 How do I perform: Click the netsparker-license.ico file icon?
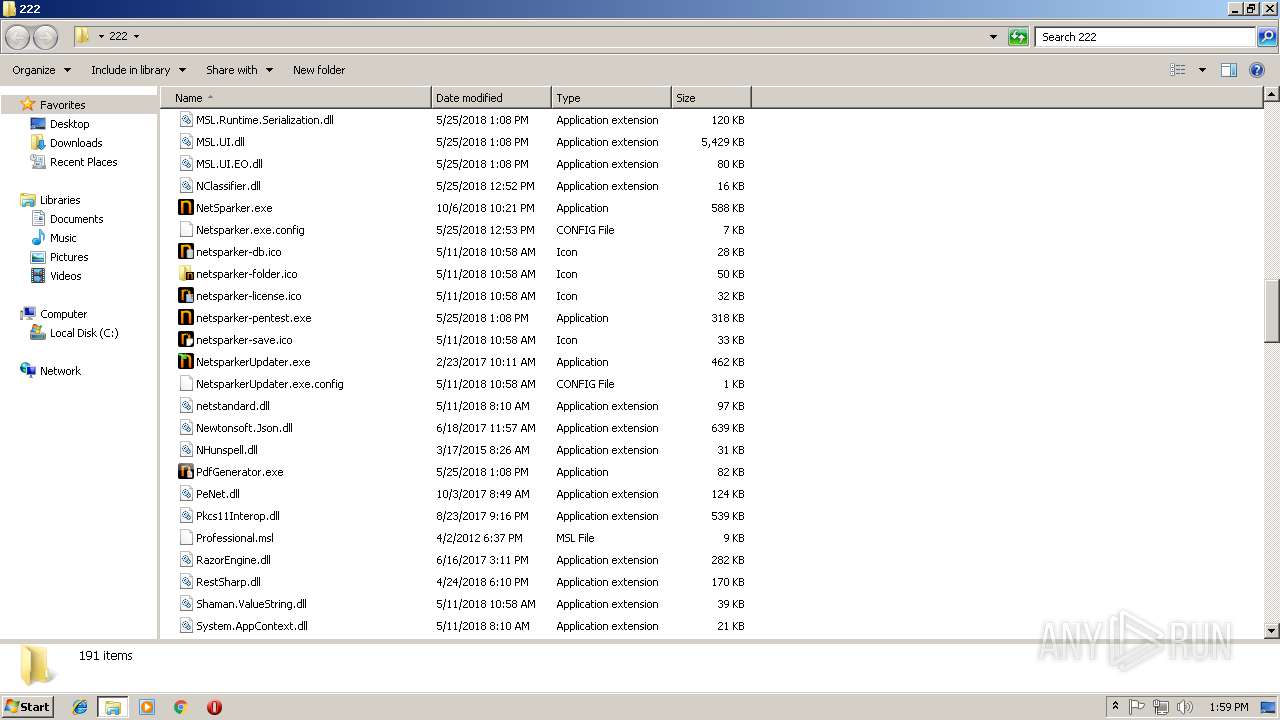point(185,296)
